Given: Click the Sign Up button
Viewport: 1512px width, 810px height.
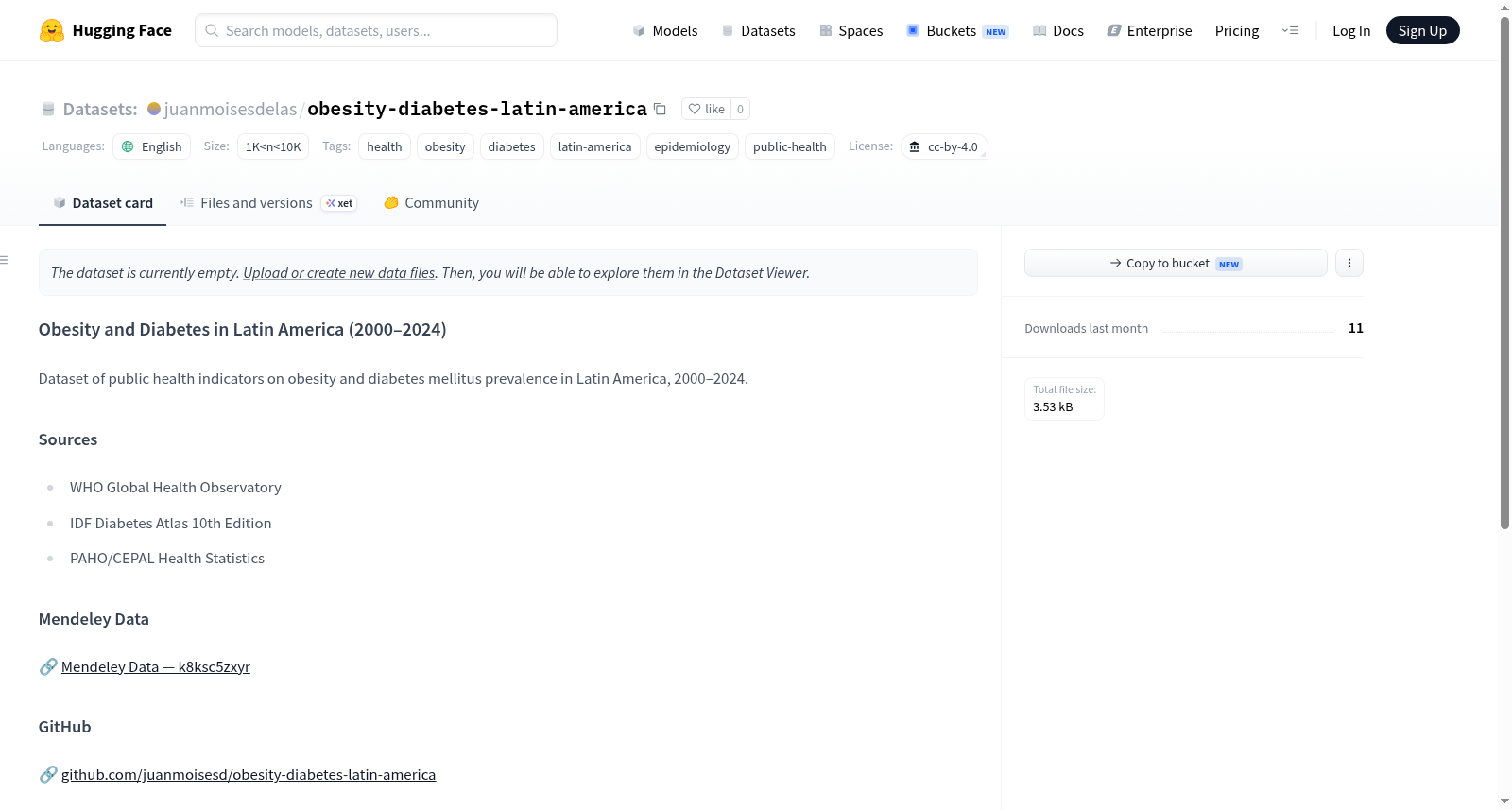Looking at the screenshot, I should click(1422, 30).
